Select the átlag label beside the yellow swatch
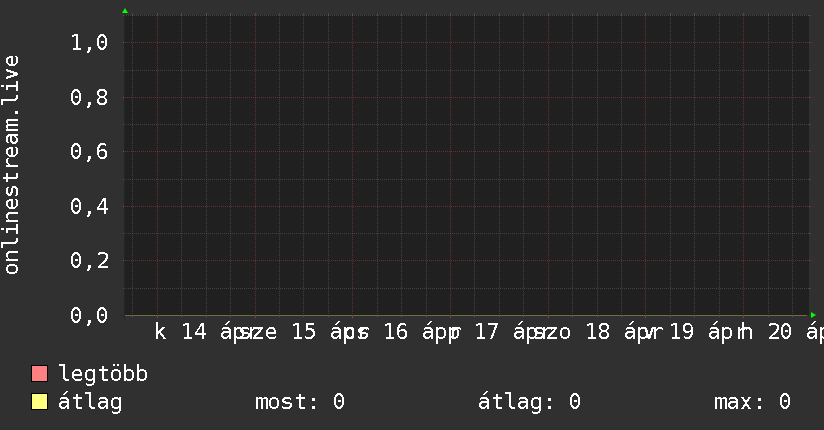Image resolution: width=824 pixels, height=430 pixels. [91, 402]
